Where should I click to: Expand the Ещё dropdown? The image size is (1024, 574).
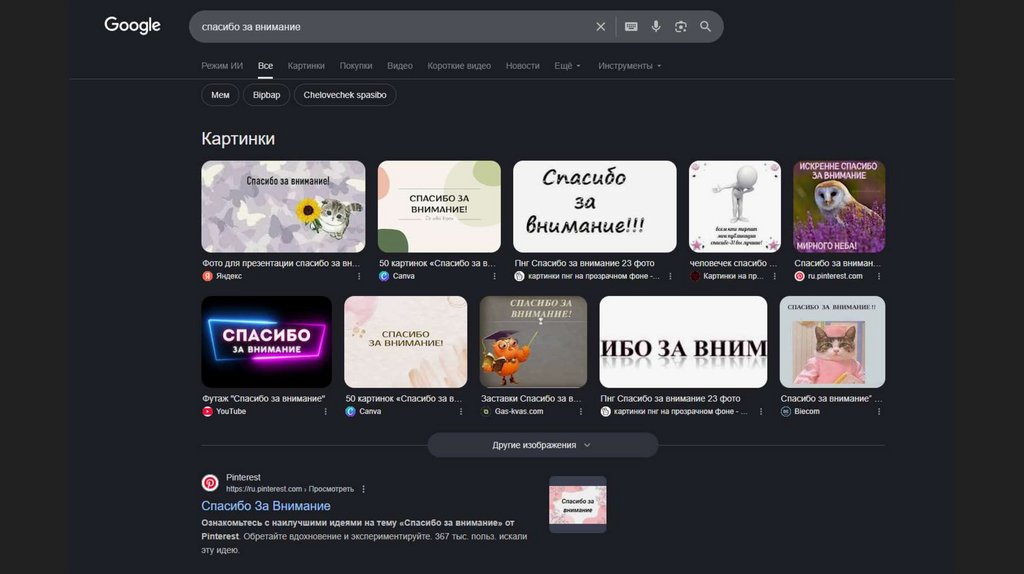point(567,66)
